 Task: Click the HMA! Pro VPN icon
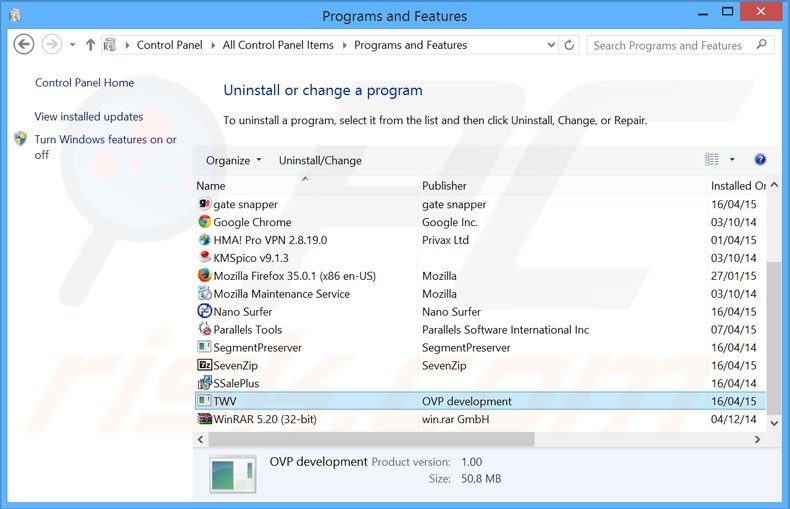click(204, 239)
